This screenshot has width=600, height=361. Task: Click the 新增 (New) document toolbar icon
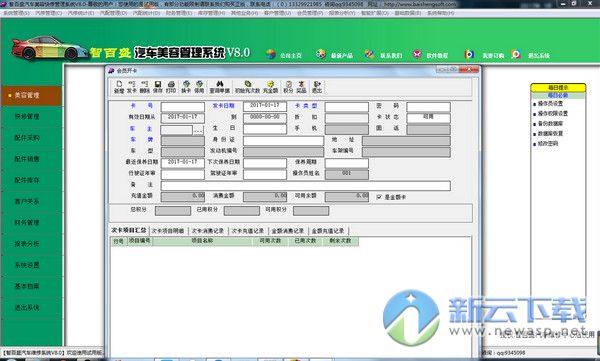tap(119, 87)
